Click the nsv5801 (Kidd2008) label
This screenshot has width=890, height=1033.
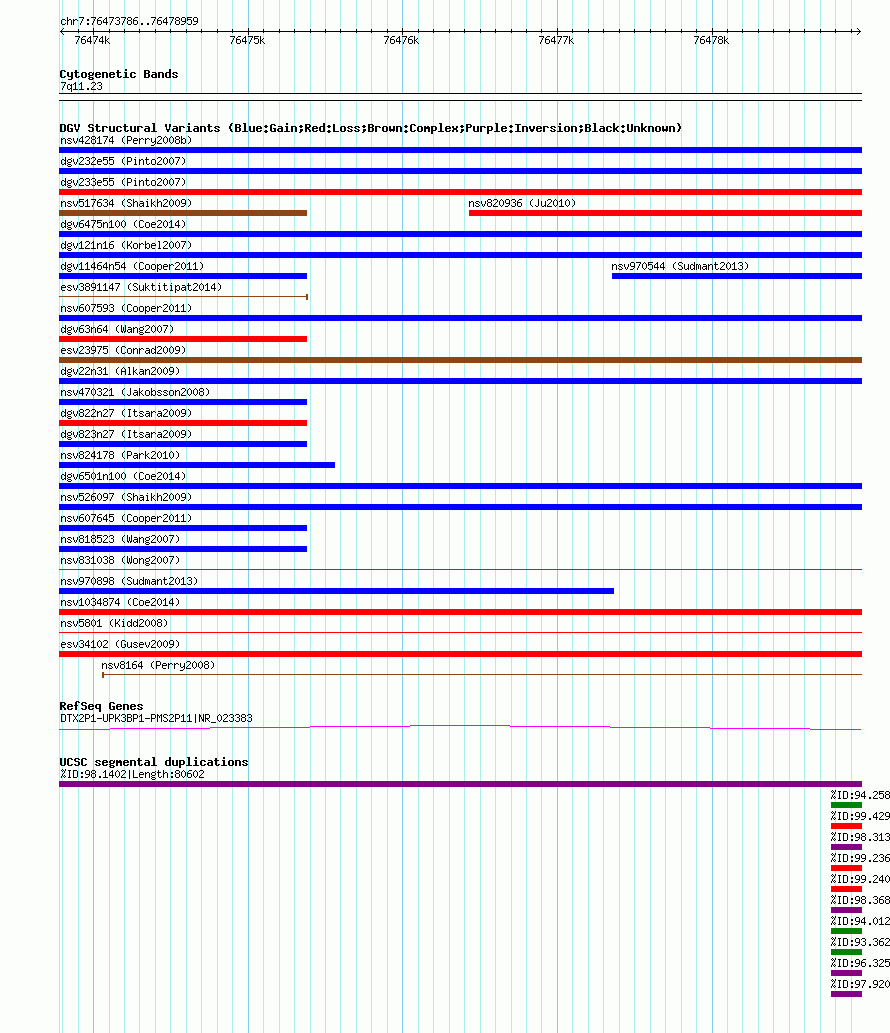pyautogui.click(x=114, y=625)
